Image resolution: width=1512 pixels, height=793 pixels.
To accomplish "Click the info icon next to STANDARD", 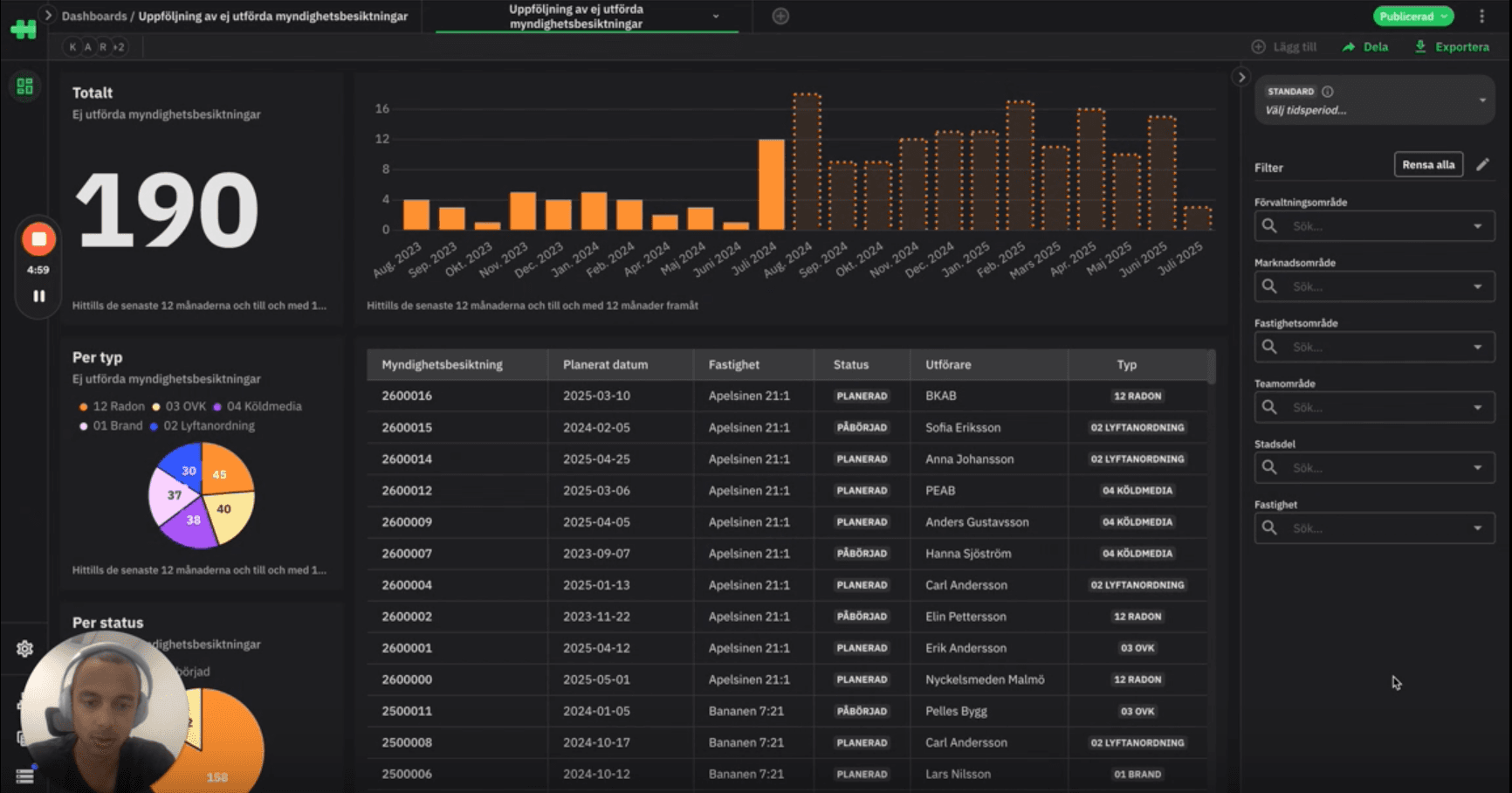I will (x=1327, y=91).
